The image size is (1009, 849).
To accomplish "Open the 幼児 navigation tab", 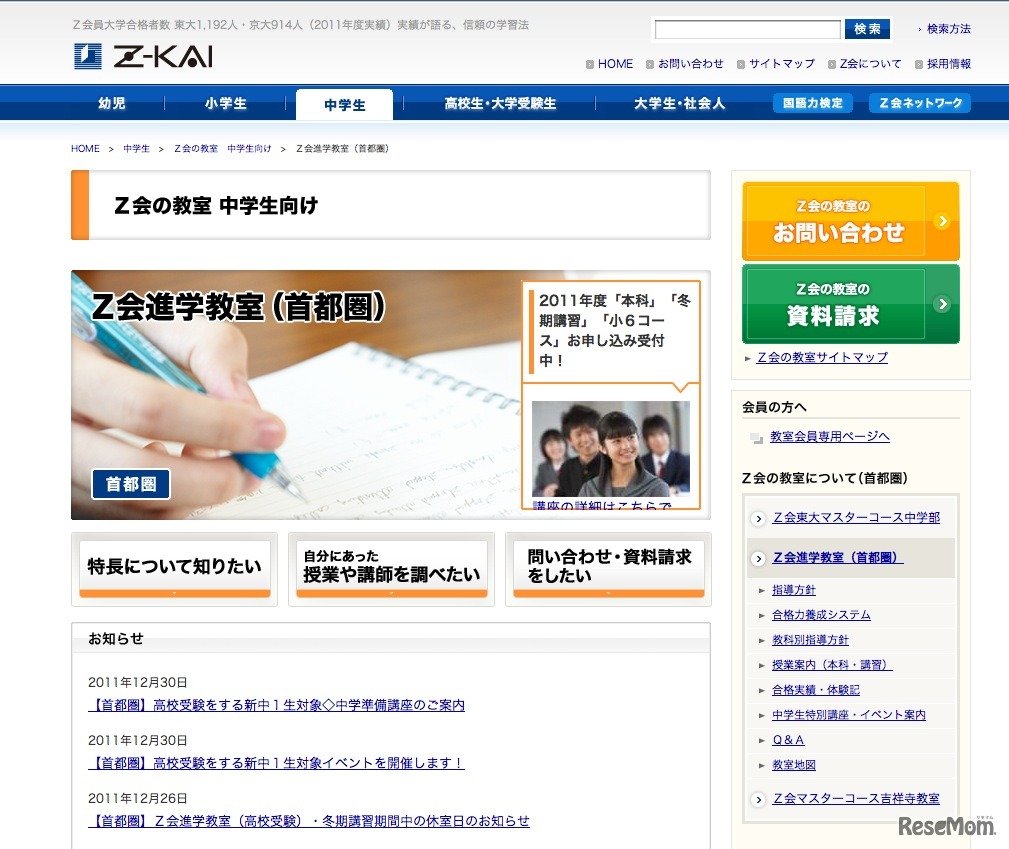I will [112, 103].
